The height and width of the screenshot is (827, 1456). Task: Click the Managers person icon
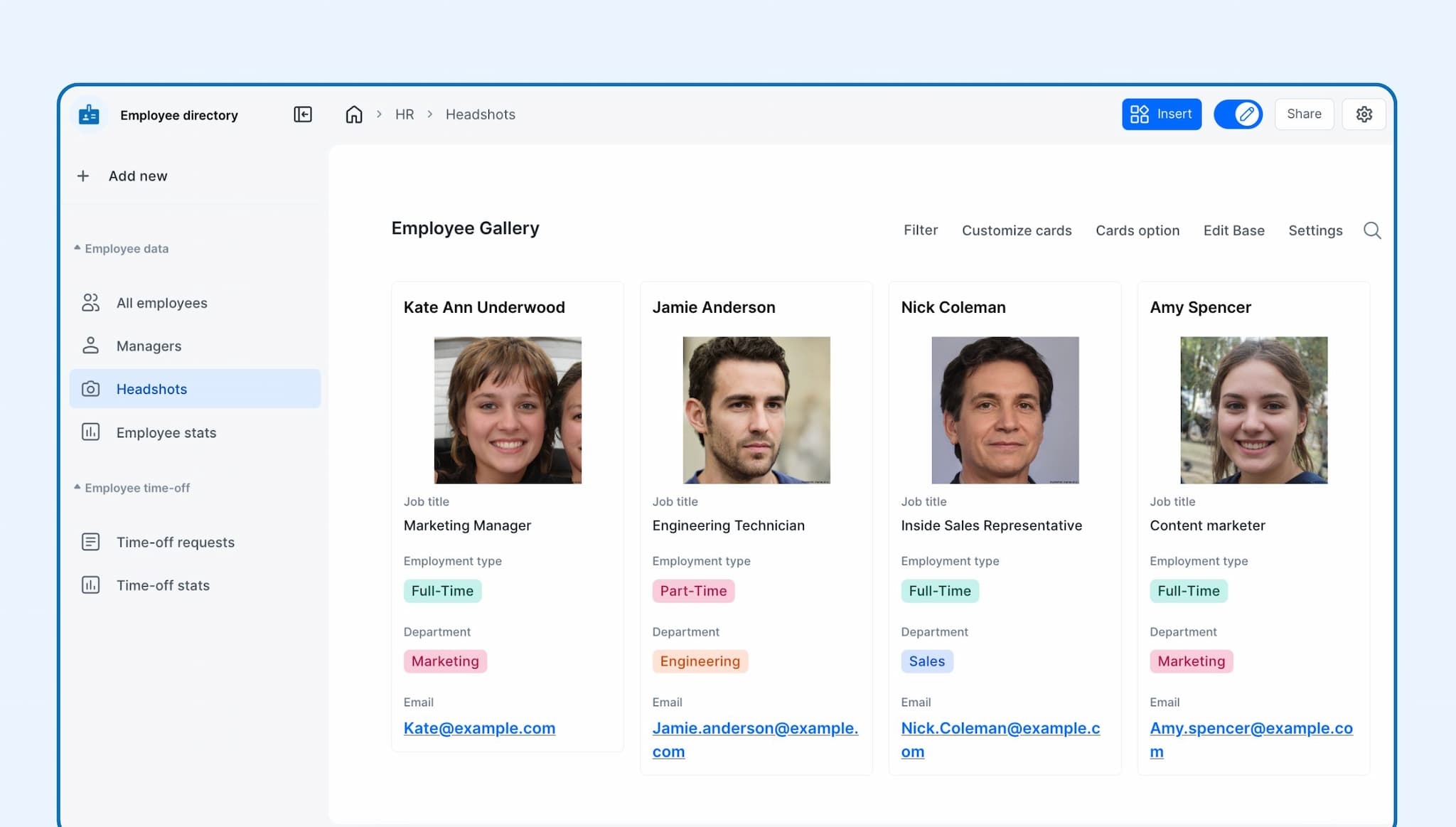click(90, 346)
